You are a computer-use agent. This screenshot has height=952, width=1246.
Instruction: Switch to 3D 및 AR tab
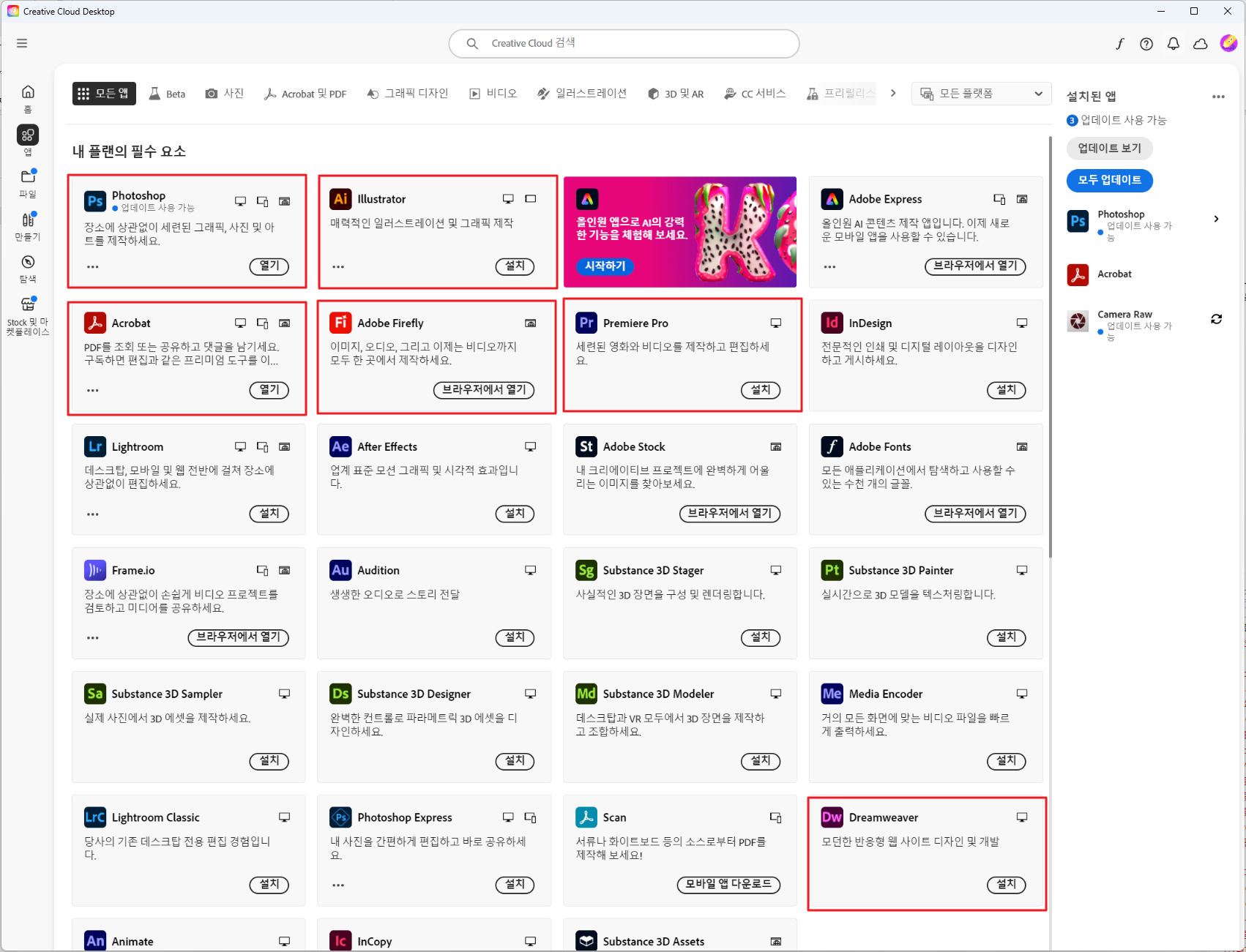676,94
